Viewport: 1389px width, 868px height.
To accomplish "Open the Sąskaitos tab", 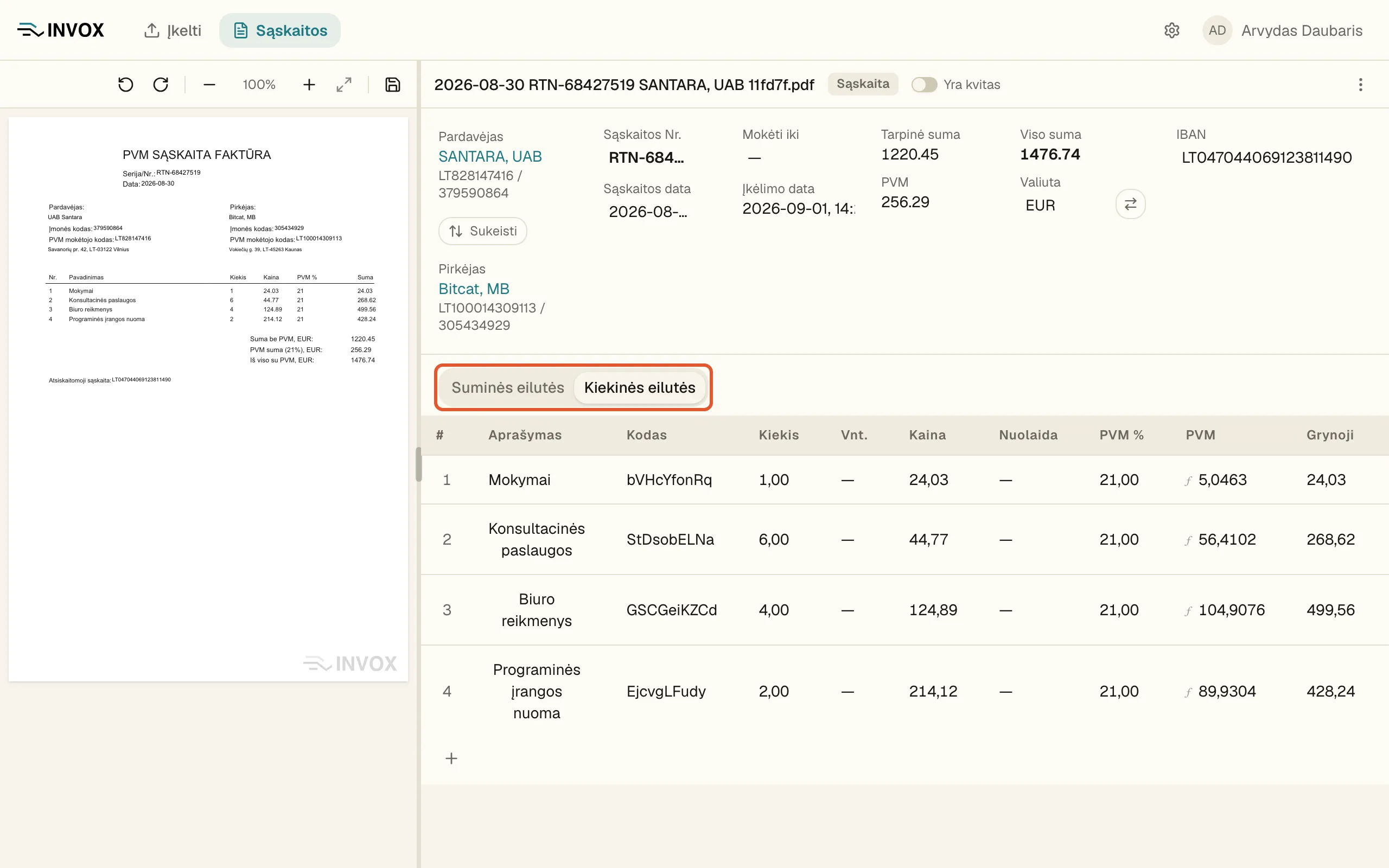I will (x=280, y=30).
